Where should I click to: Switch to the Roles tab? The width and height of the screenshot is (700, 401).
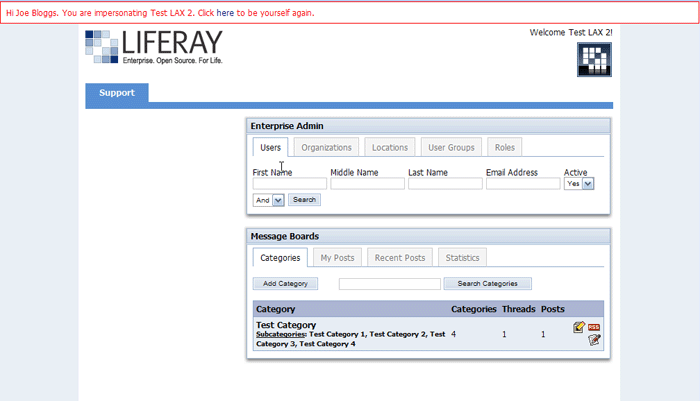tap(504, 147)
